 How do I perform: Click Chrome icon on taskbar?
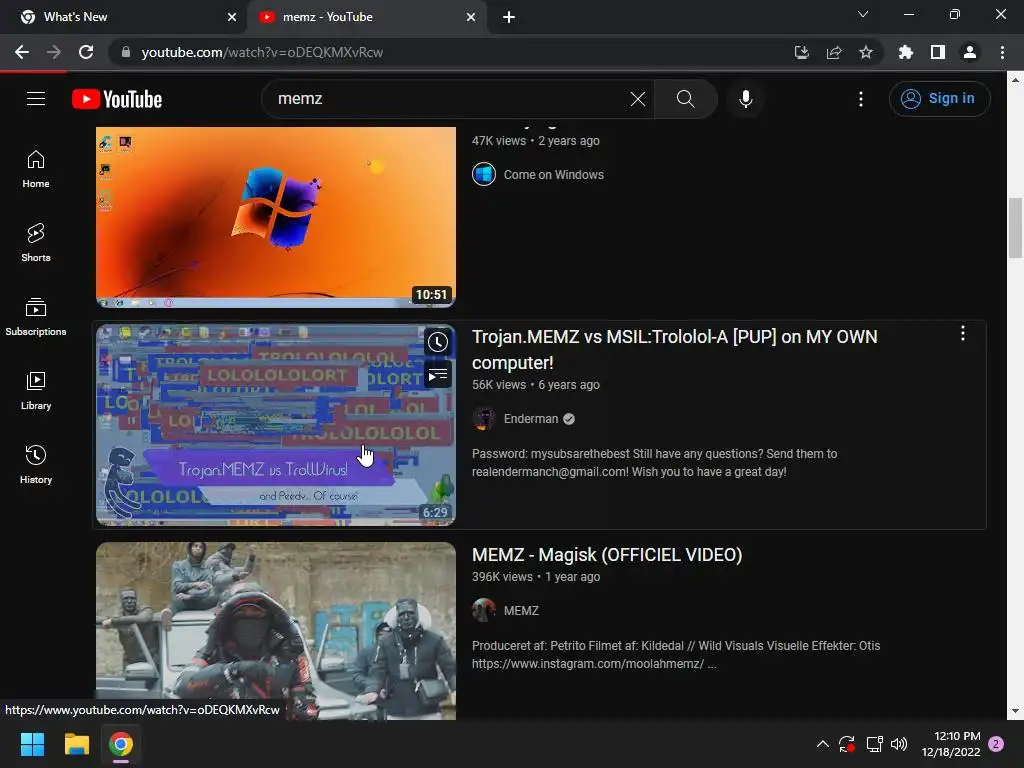[121, 744]
